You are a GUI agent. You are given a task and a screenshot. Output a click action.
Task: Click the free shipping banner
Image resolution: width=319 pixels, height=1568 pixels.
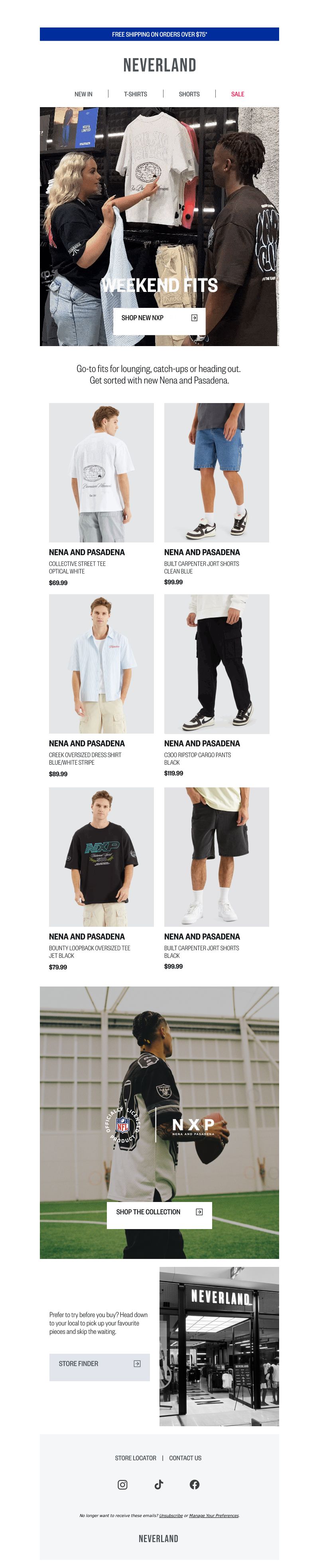pos(159,34)
